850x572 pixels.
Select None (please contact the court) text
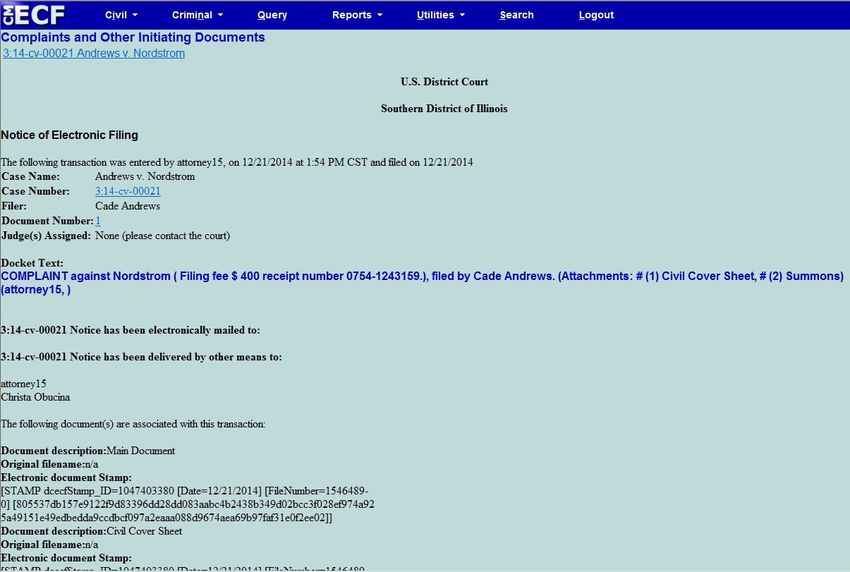pyautogui.click(x=163, y=236)
